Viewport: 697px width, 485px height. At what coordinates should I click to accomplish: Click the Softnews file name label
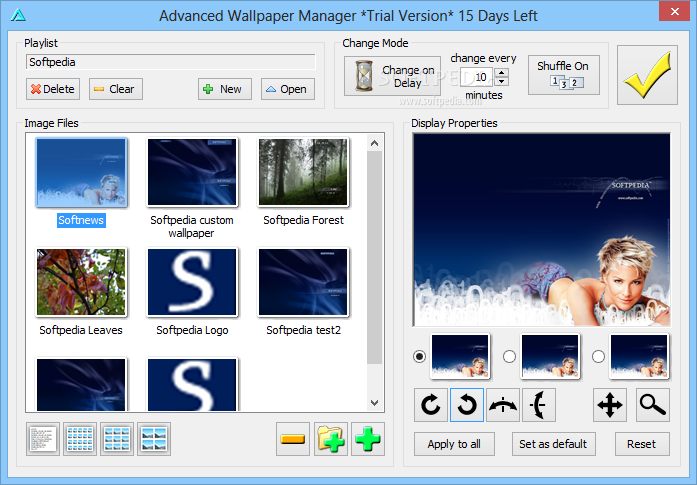point(81,220)
